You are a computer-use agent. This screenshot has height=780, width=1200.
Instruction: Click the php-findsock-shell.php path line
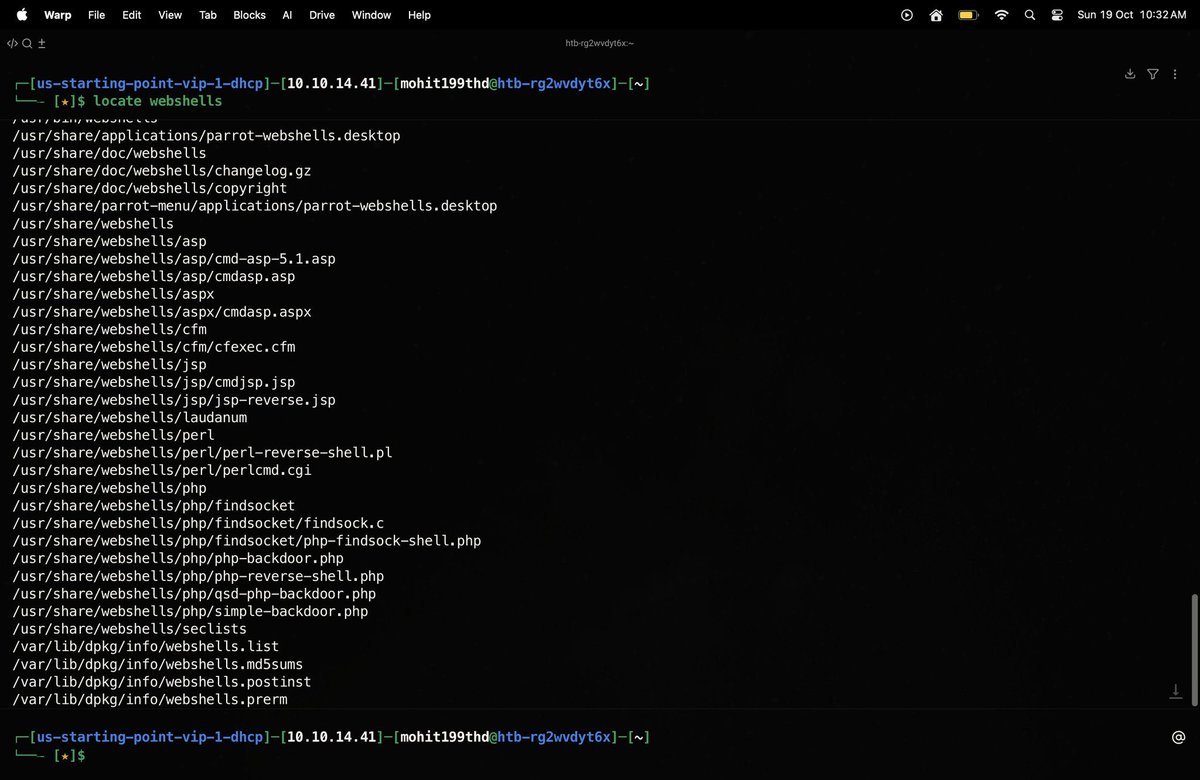tap(247, 541)
